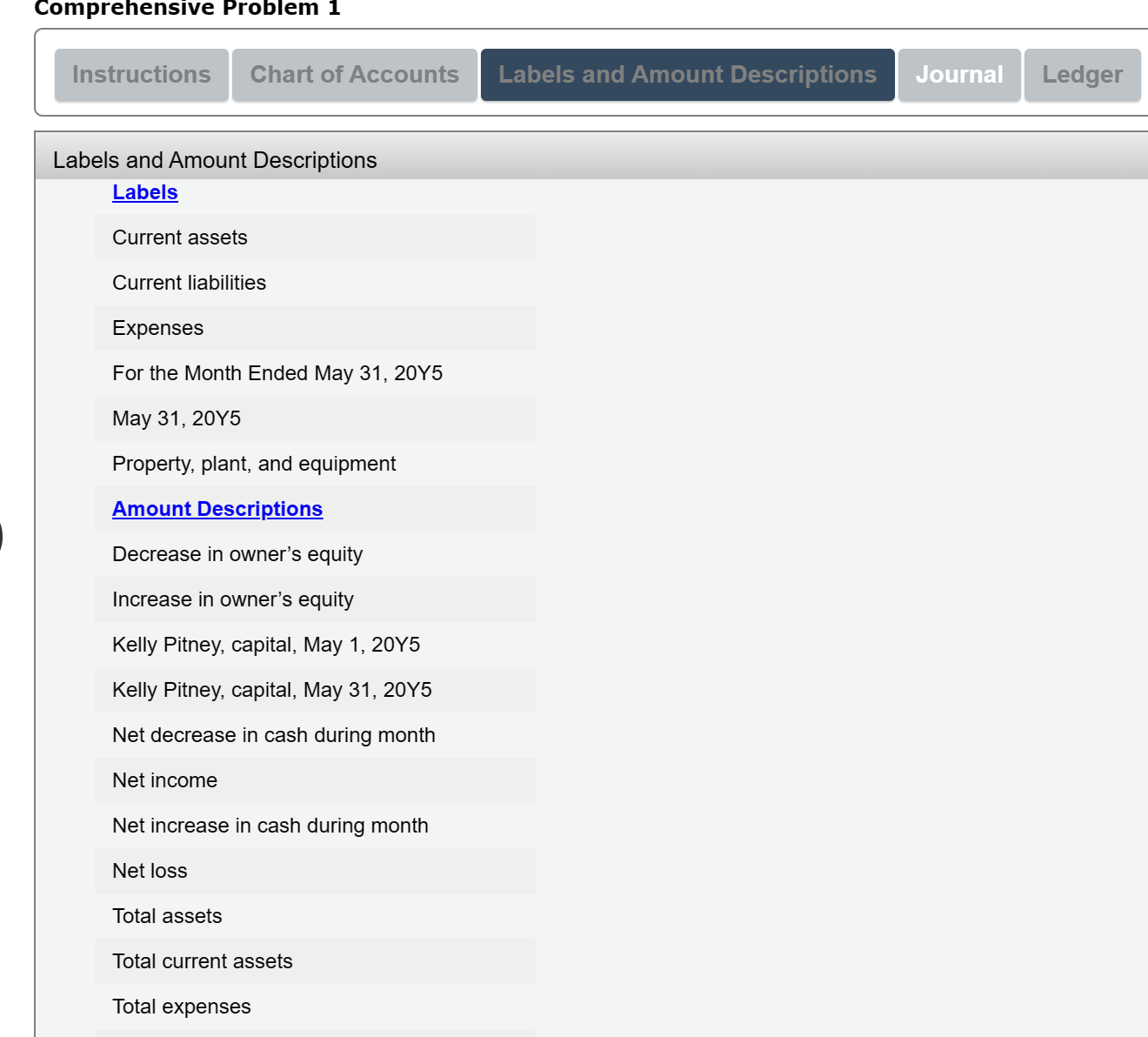Click the Labels hyperlink

[x=144, y=192]
